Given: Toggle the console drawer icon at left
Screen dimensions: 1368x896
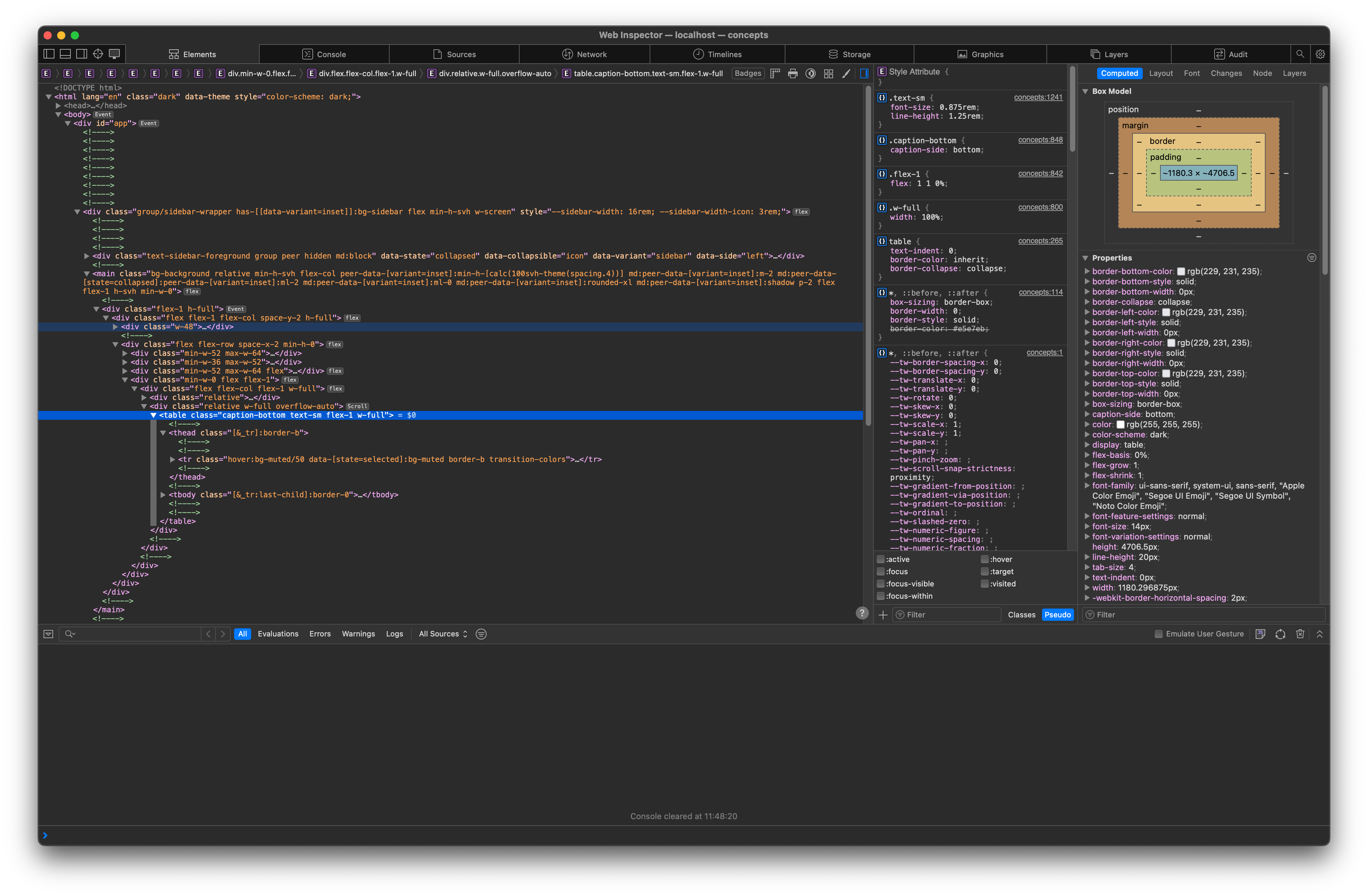Looking at the screenshot, I should tap(48, 634).
